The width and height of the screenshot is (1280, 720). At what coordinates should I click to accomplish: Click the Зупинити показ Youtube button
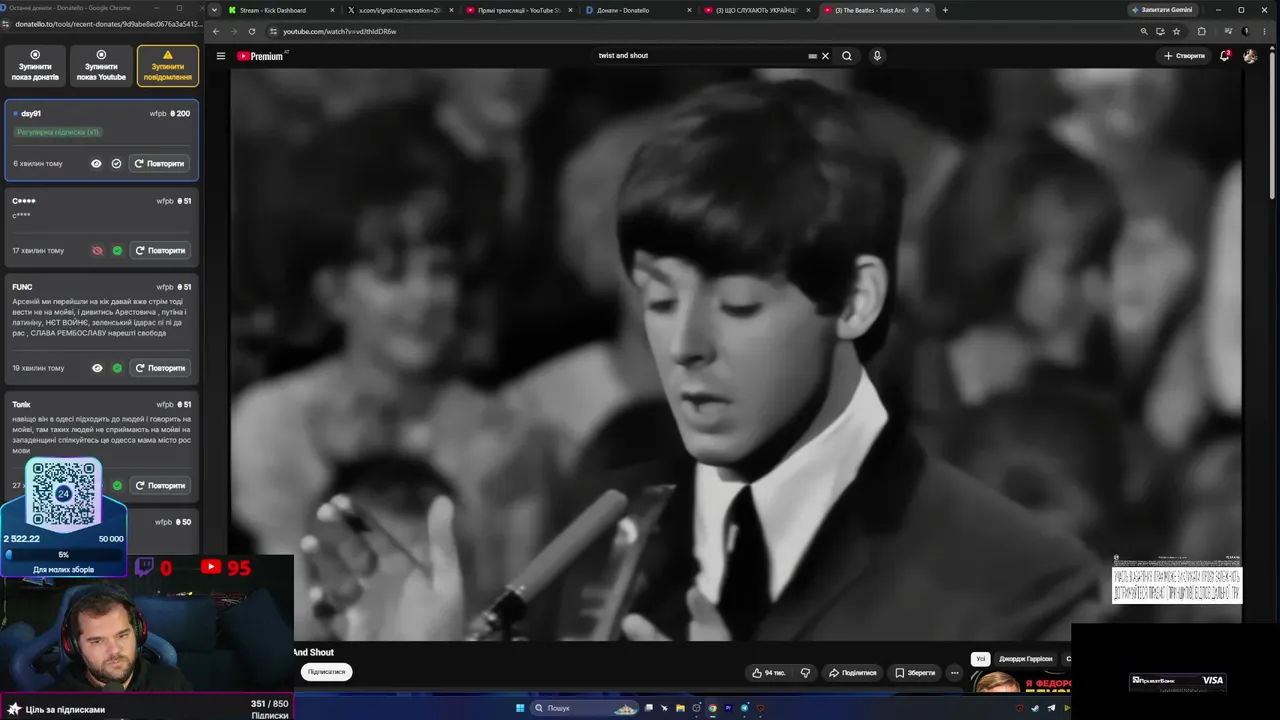(101, 66)
